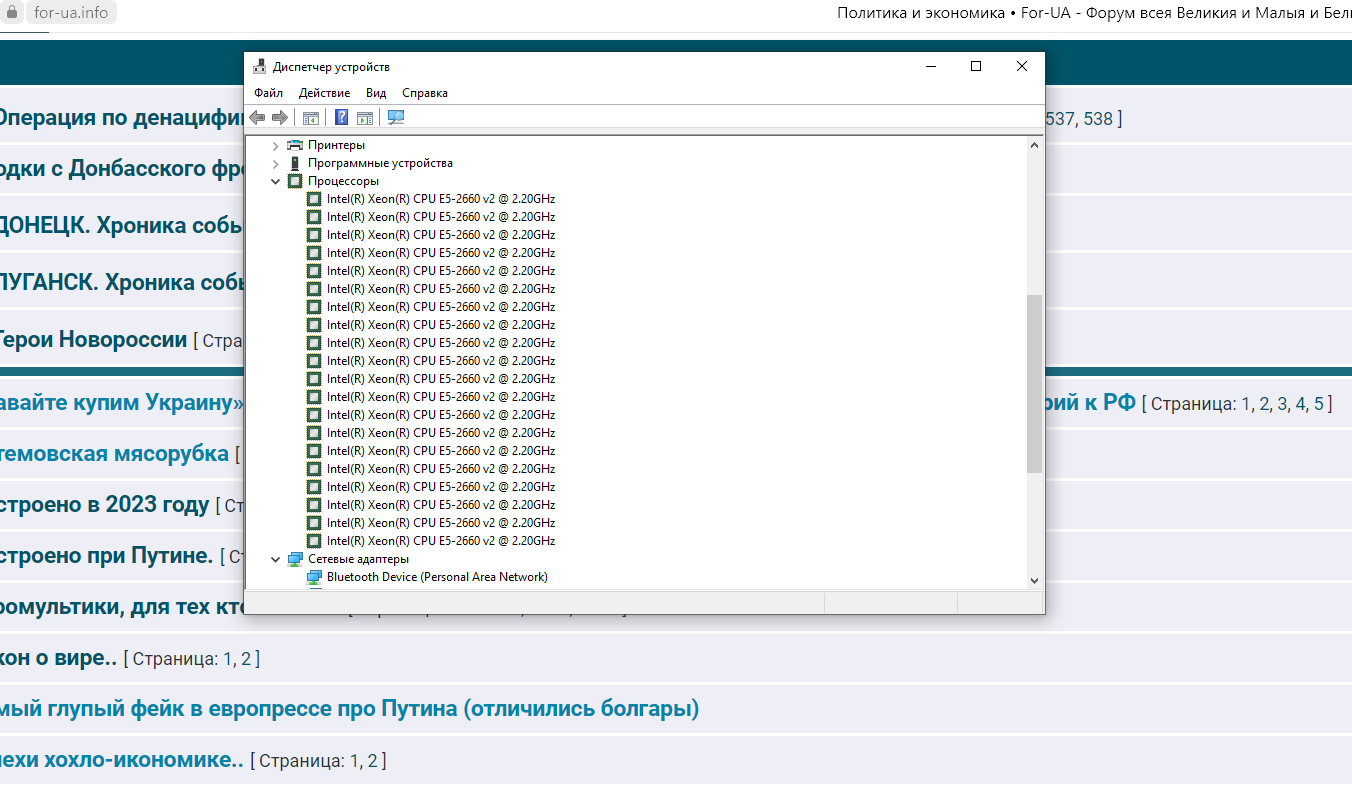Click the Диспетчер устройств title bar icon
The height and width of the screenshot is (786, 1352).
click(260, 66)
